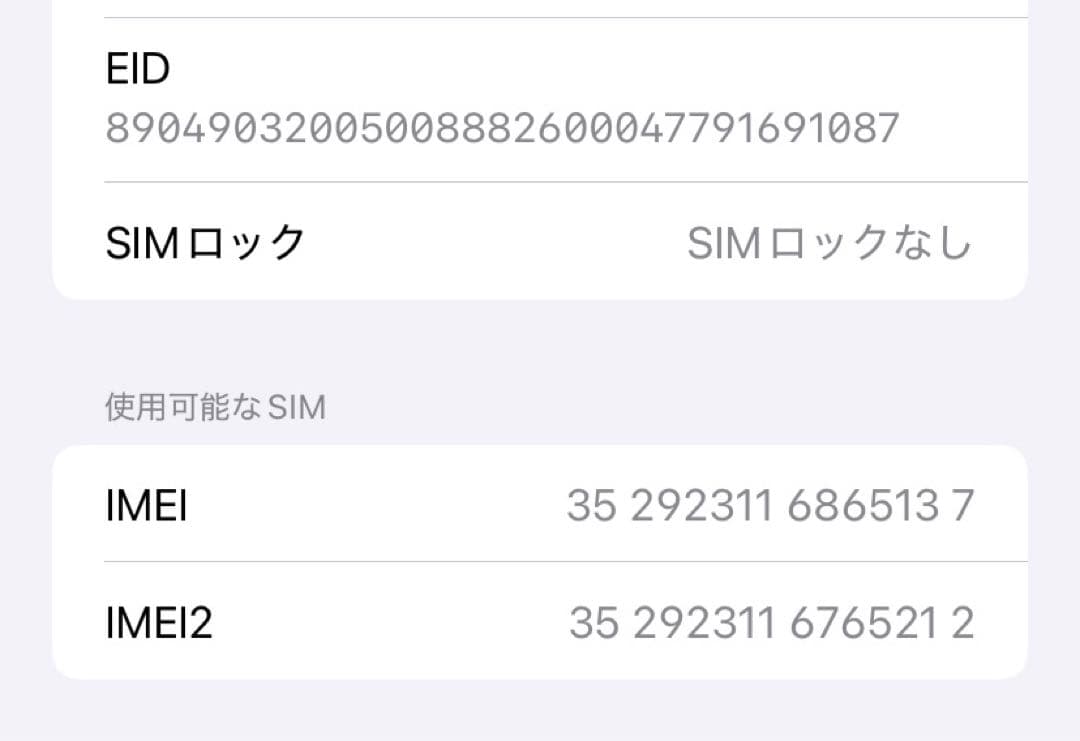Tap the EID label text
The width and height of the screenshot is (1080, 741).
(x=137, y=68)
